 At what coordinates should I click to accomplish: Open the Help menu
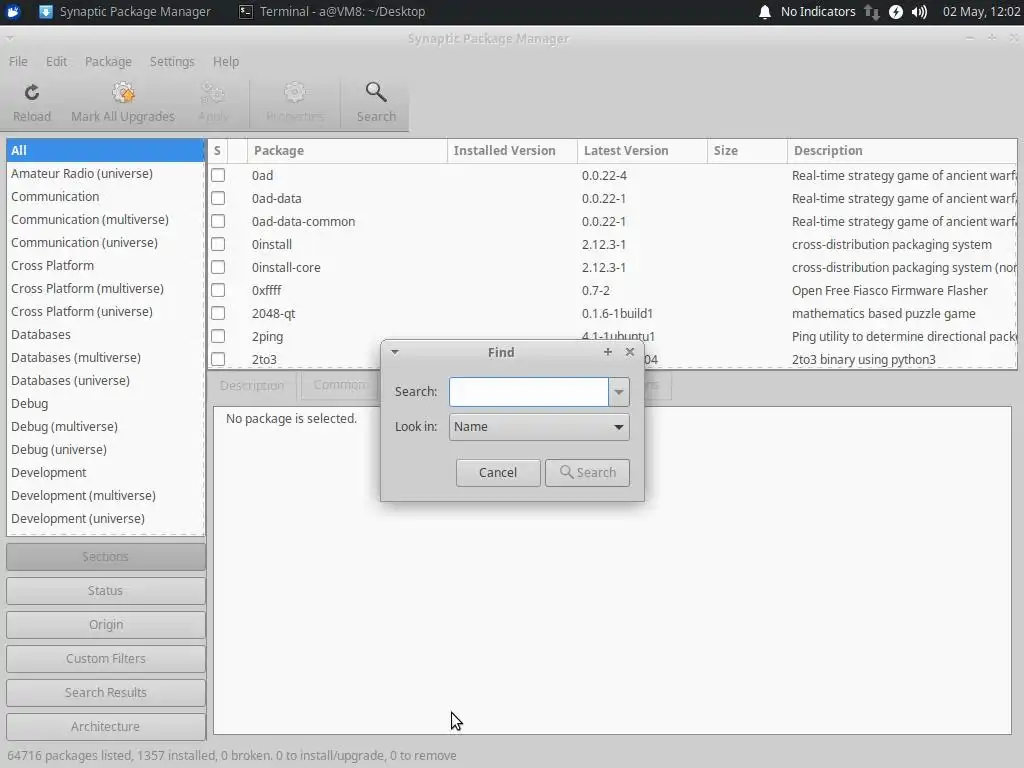click(225, 61)
